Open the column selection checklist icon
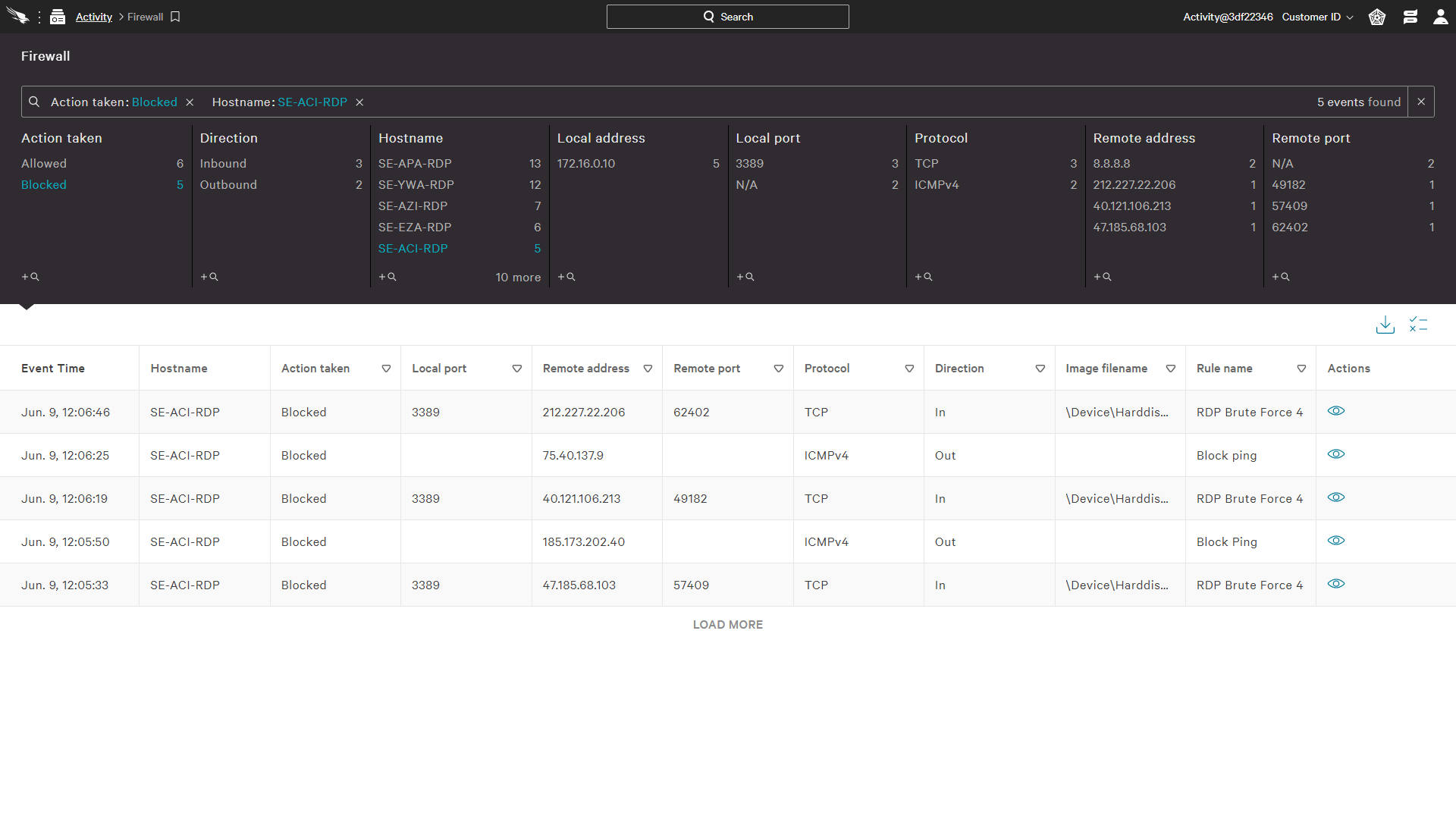 (x=1419, y=325)
